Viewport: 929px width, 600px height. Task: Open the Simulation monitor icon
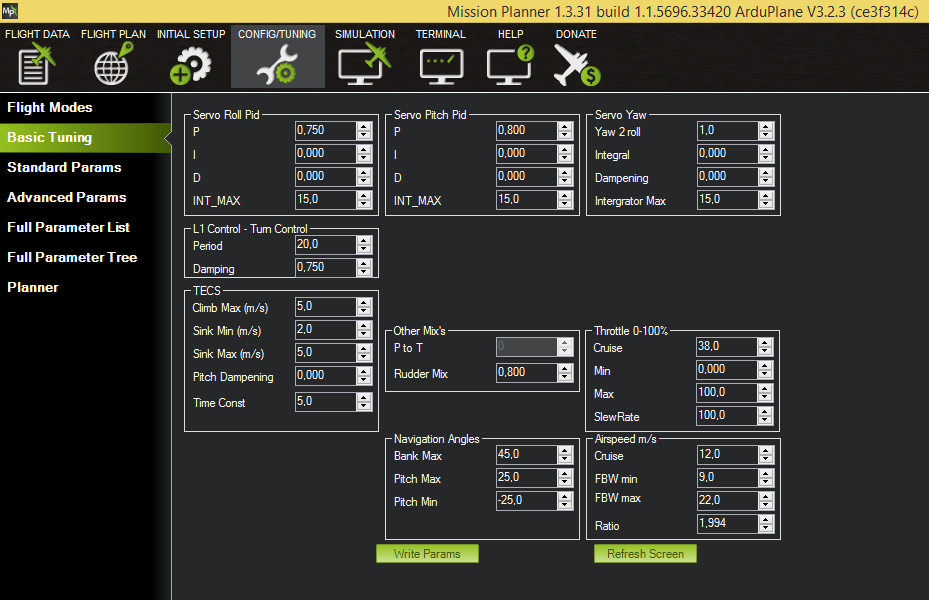coord(364,64)
